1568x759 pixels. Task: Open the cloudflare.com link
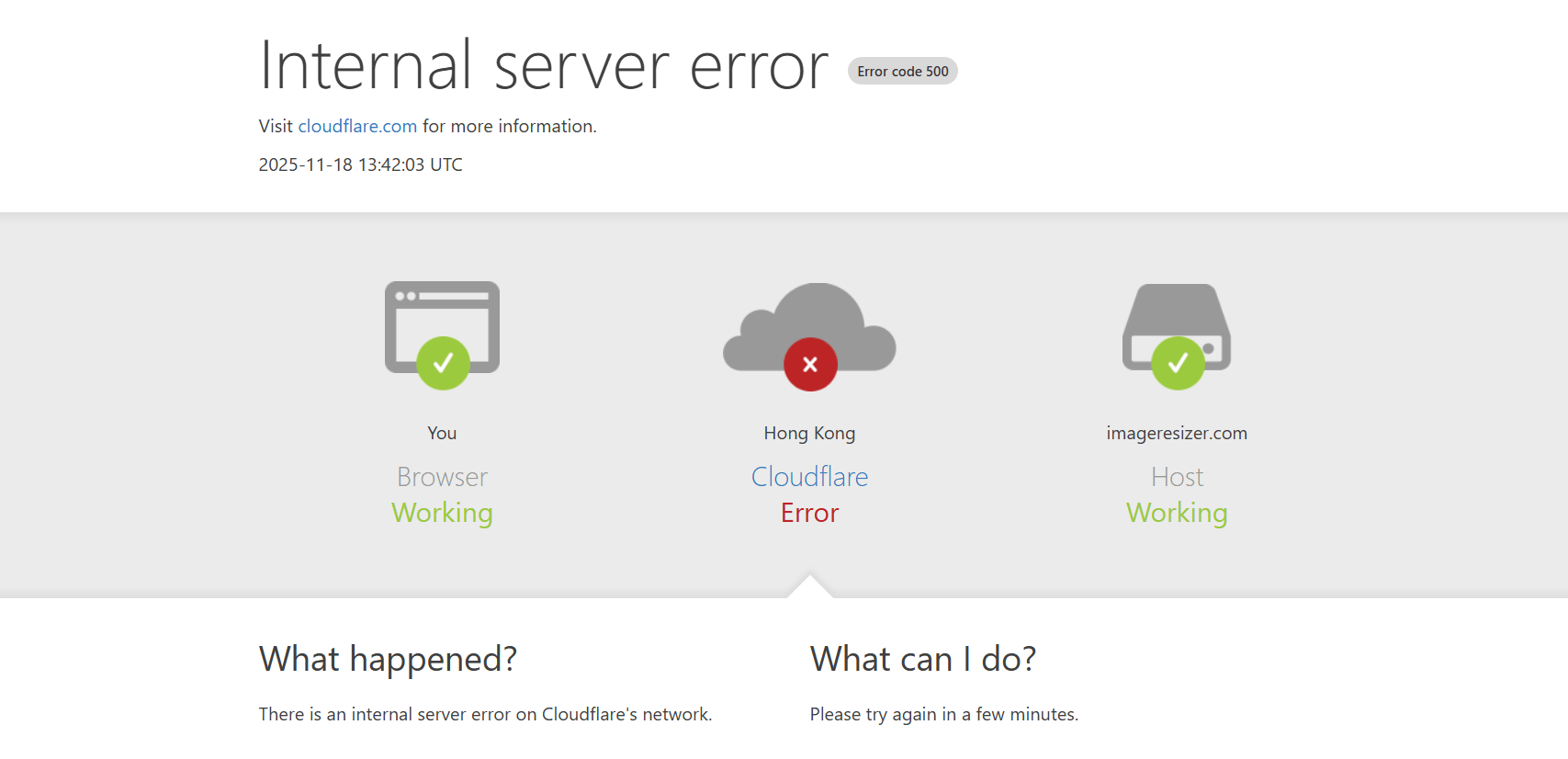click(x=357, y=126)
